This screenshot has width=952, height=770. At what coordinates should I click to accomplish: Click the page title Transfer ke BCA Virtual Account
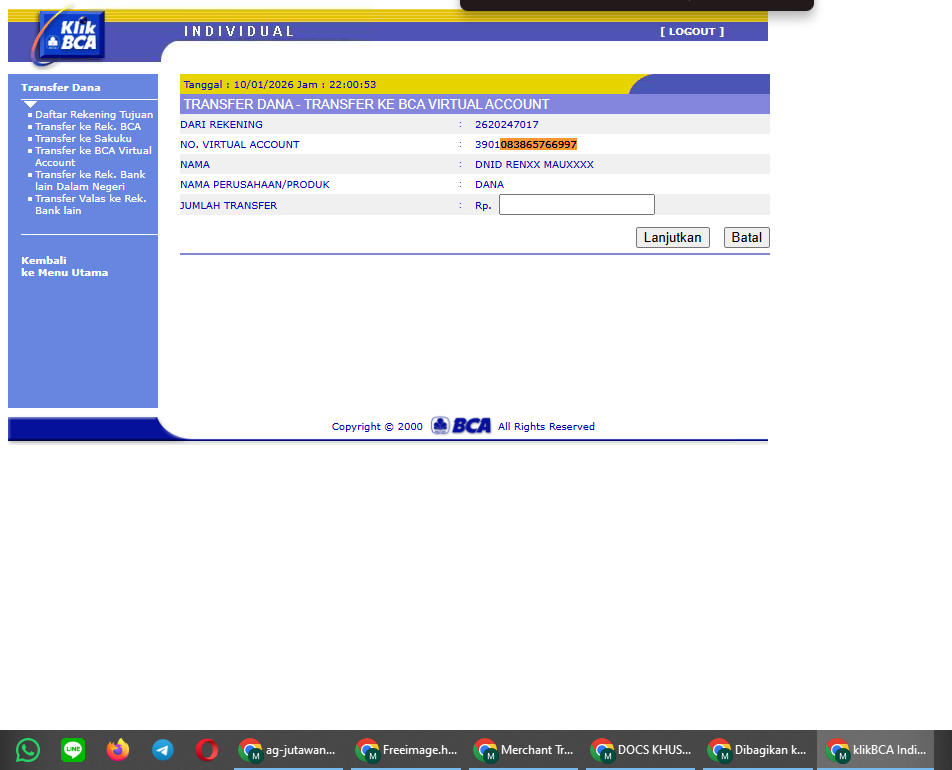(366, 104)
